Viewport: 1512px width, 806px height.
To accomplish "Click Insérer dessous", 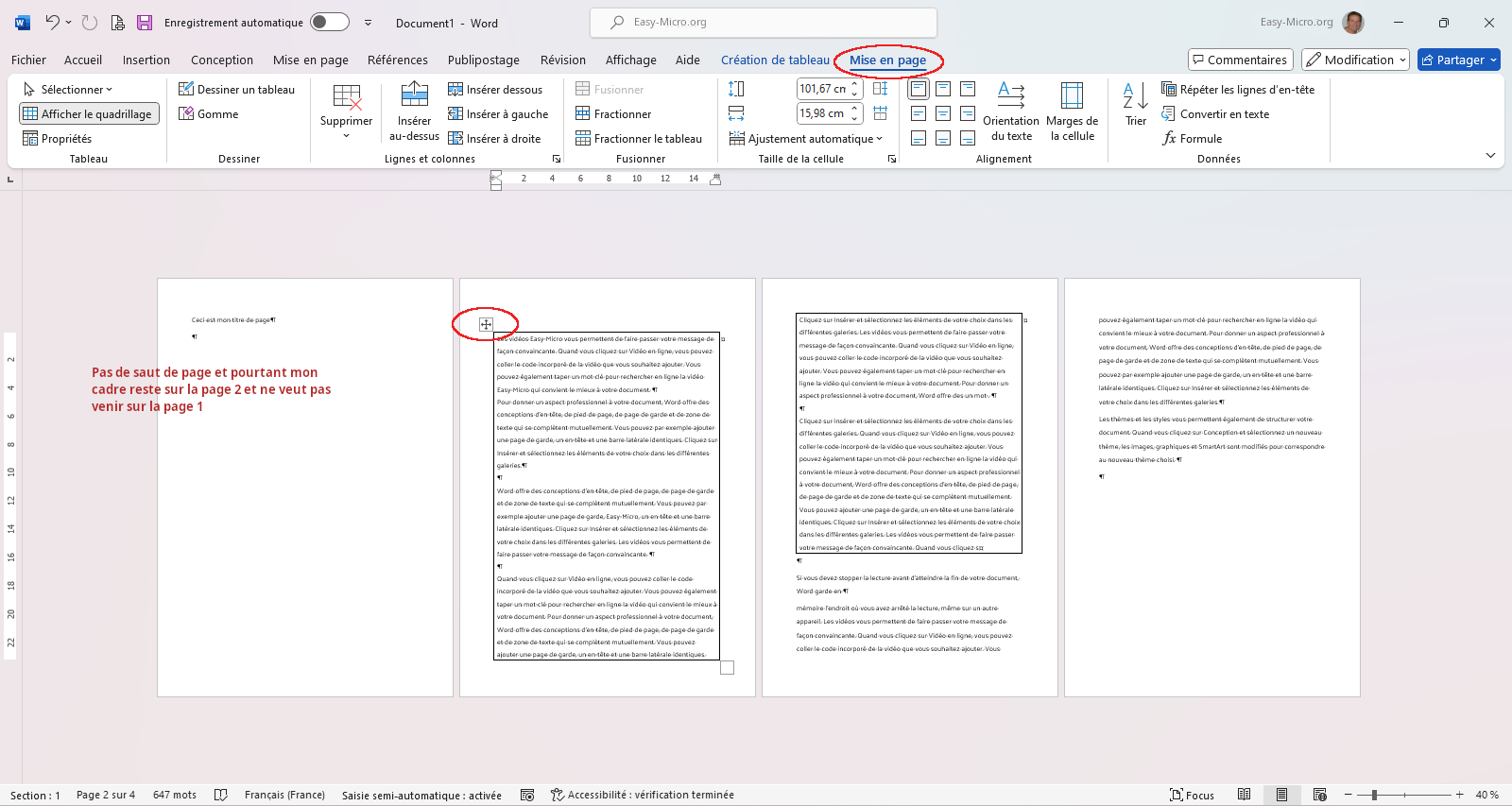I will tap(495, 89).
